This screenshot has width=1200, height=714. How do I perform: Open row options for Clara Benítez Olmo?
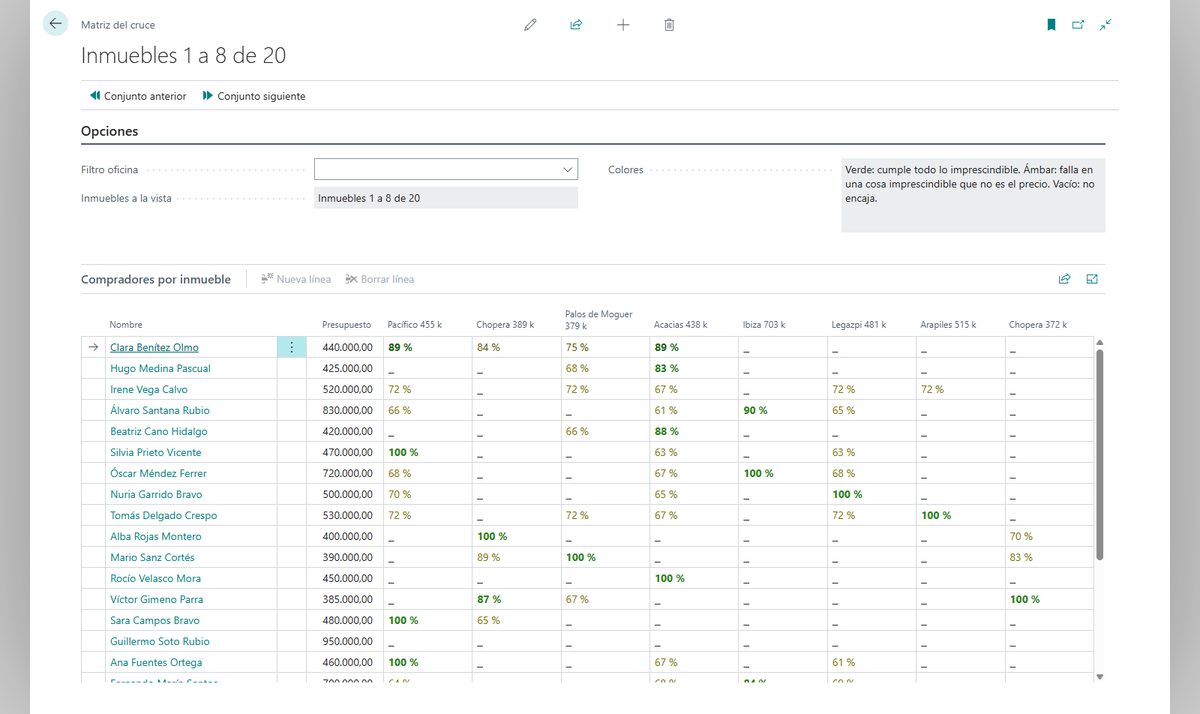tap(292, 347)
